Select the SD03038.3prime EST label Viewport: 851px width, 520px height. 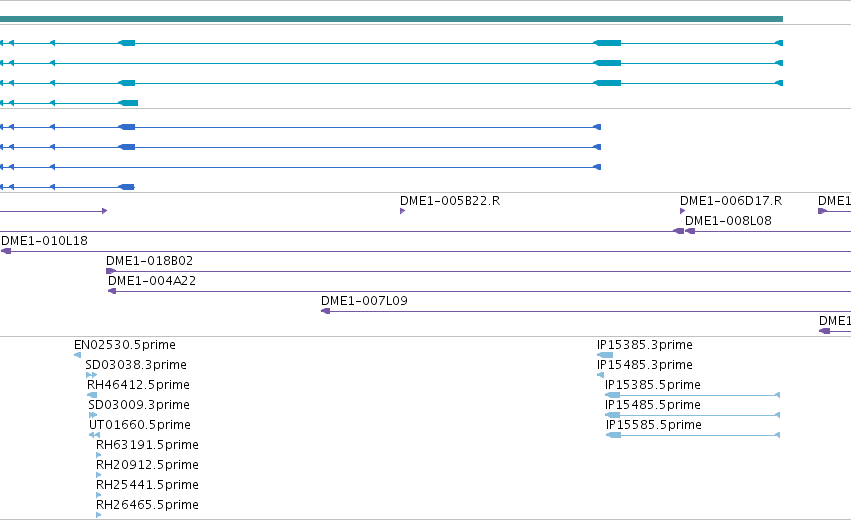tap(136, 365)
